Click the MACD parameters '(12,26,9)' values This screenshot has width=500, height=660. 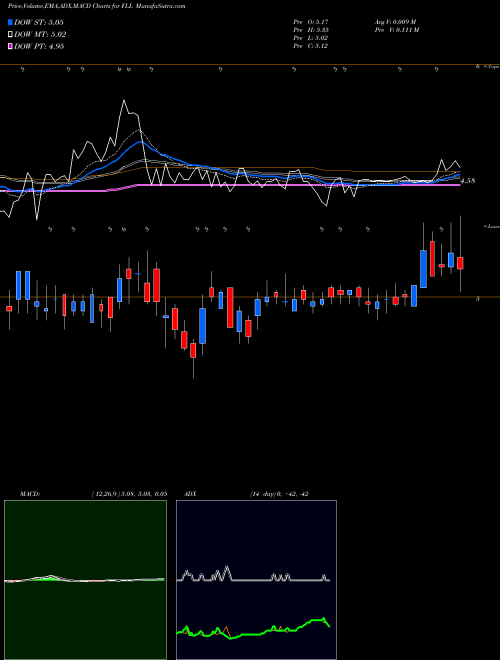129,494
